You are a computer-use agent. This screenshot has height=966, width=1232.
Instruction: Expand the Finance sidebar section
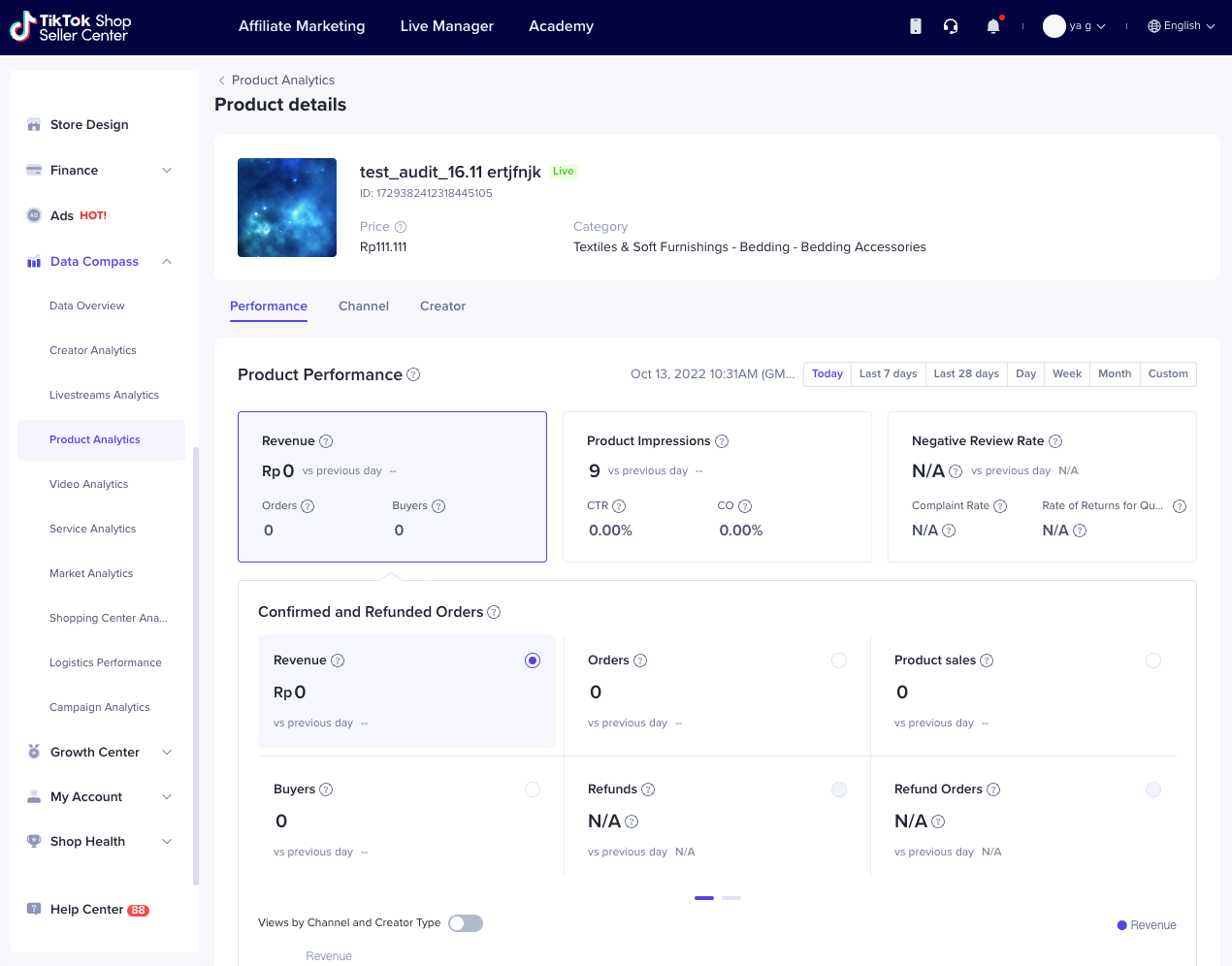167,171
